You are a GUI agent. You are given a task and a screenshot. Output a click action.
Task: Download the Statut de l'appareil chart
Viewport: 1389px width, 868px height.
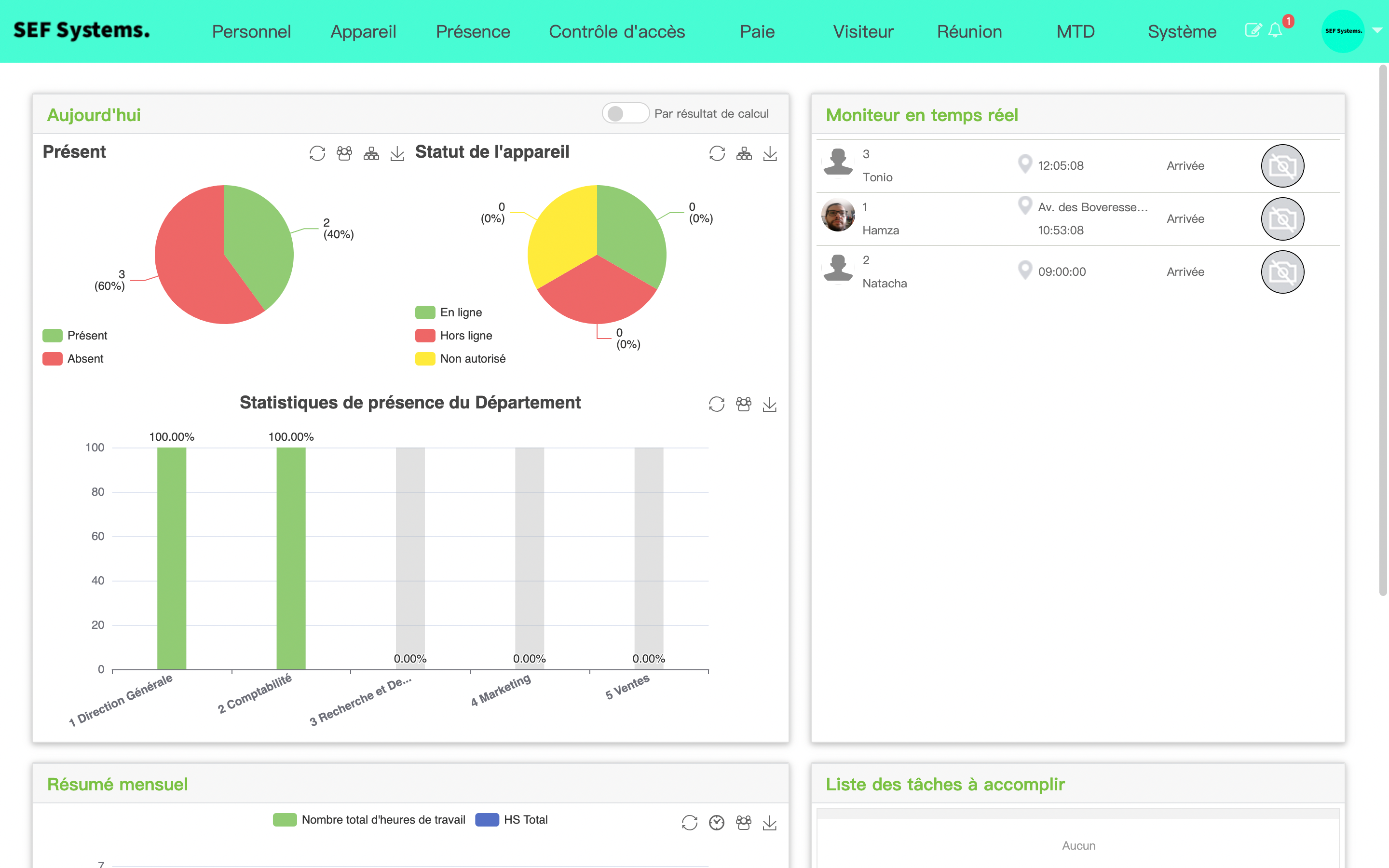[770, 153]
